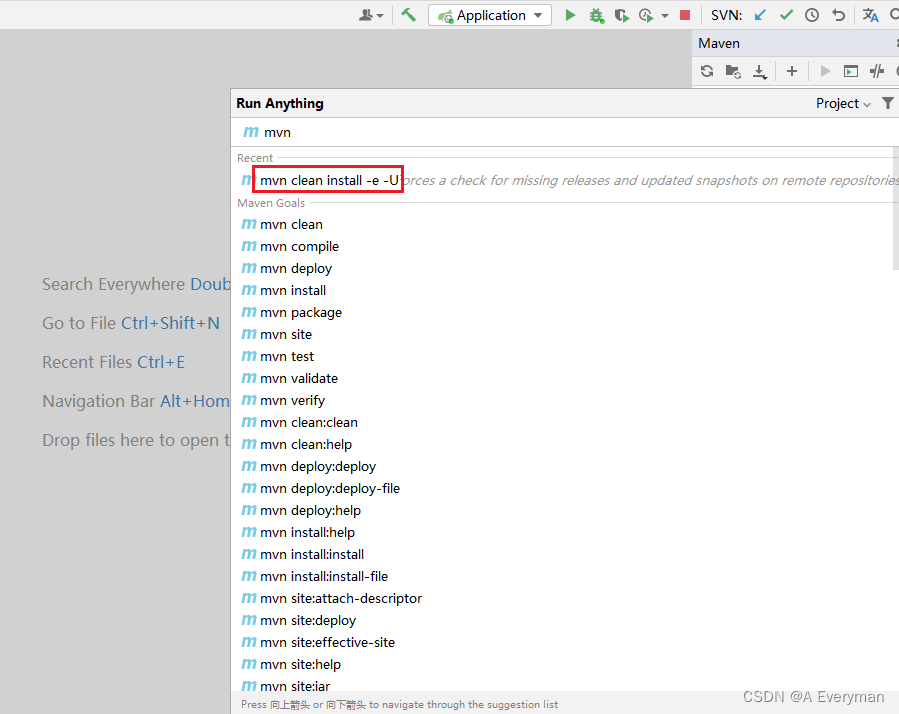Open the Project scope dropdown in Run Anything

point(841,103)
